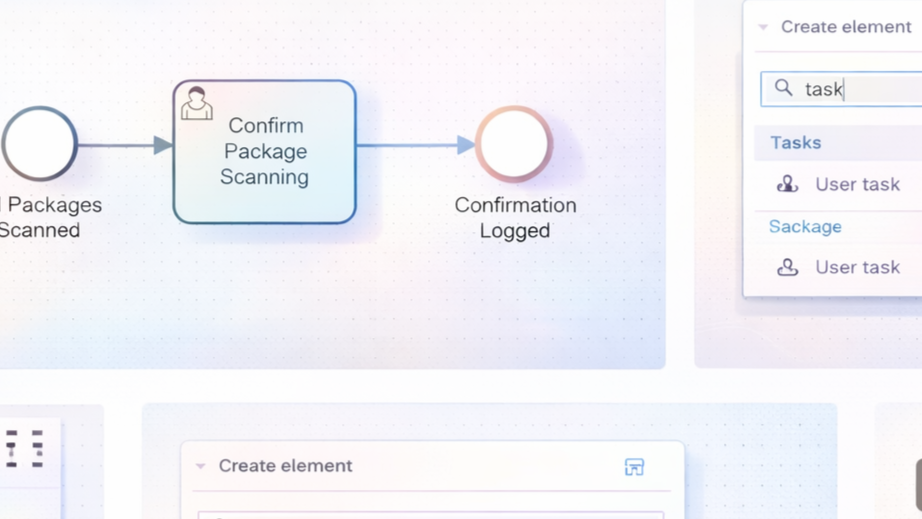
Task: Choose the User task entry under Sackage
Action: pyautogui.click(x=857, y=267)
